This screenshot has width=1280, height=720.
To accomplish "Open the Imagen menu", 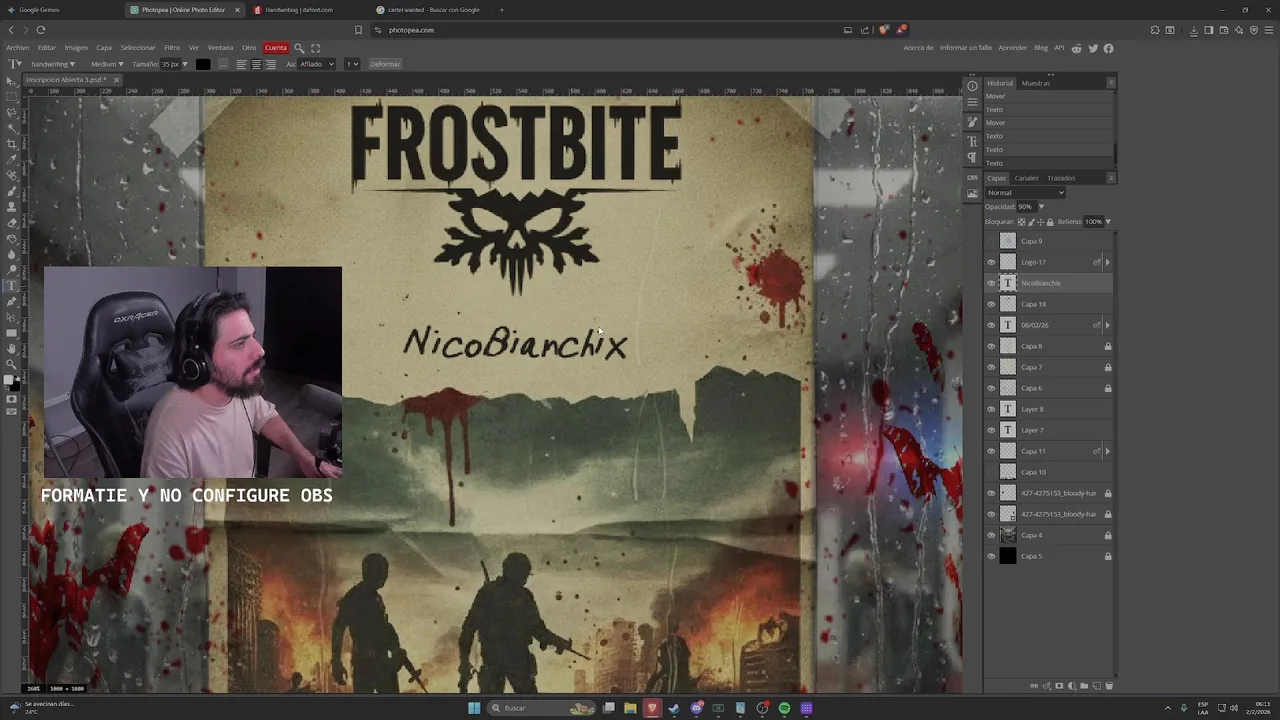I will tap(76, 48).
